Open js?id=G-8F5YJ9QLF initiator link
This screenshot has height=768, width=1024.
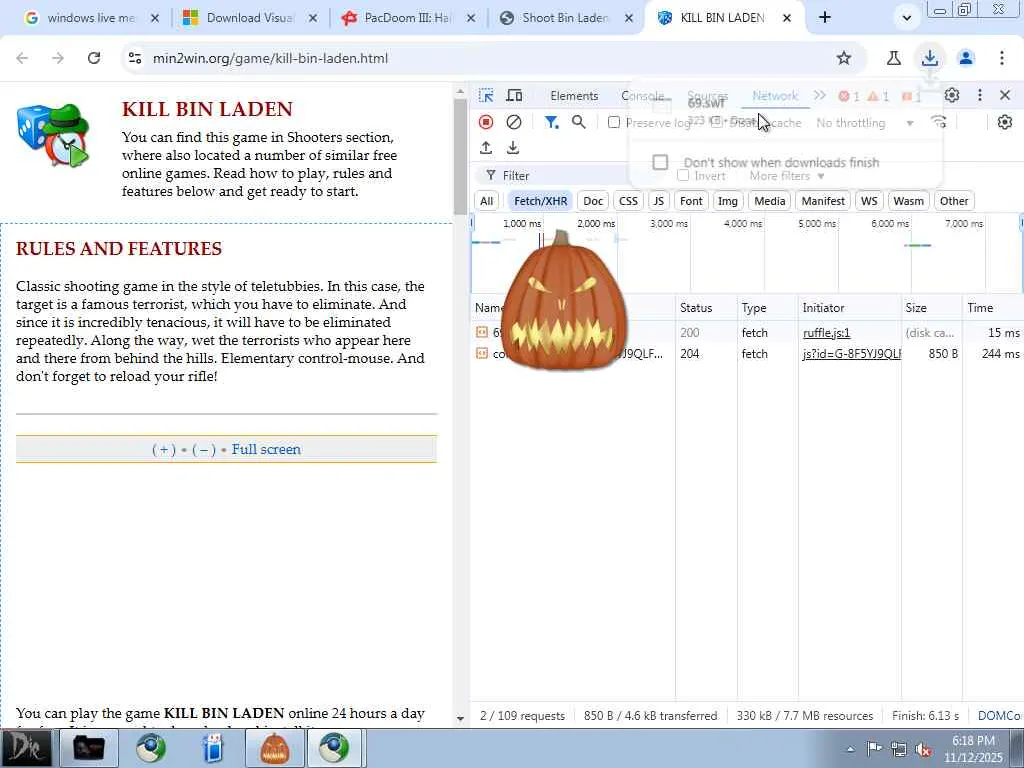[852, 354]
